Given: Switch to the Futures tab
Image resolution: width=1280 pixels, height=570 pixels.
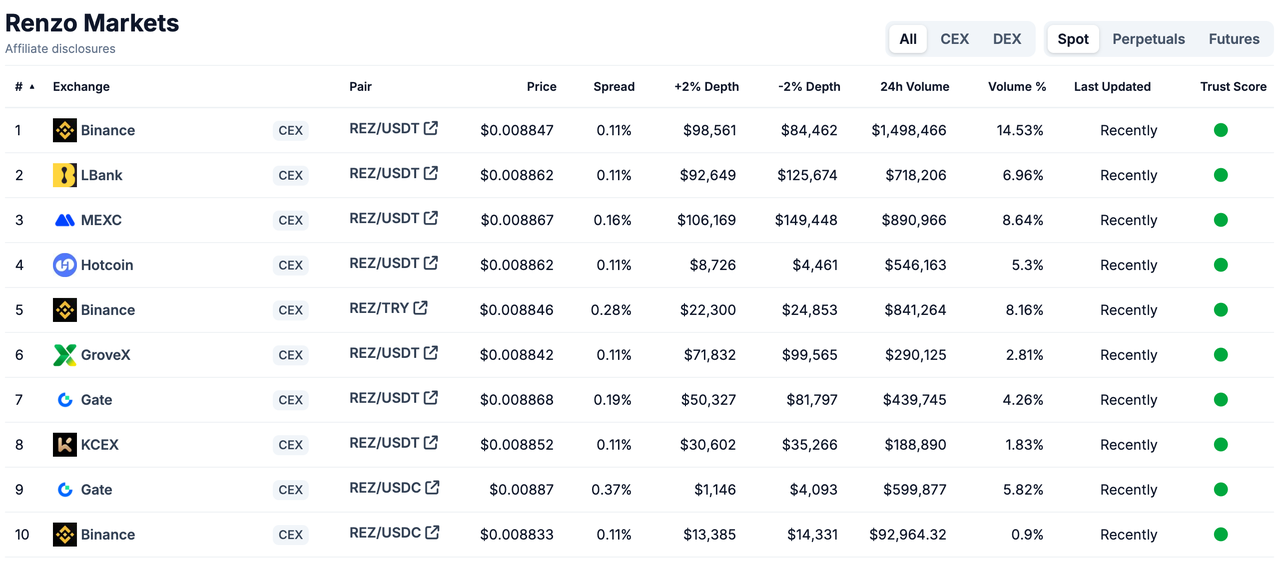Looking at the screenshot, I should [1234, 39].
